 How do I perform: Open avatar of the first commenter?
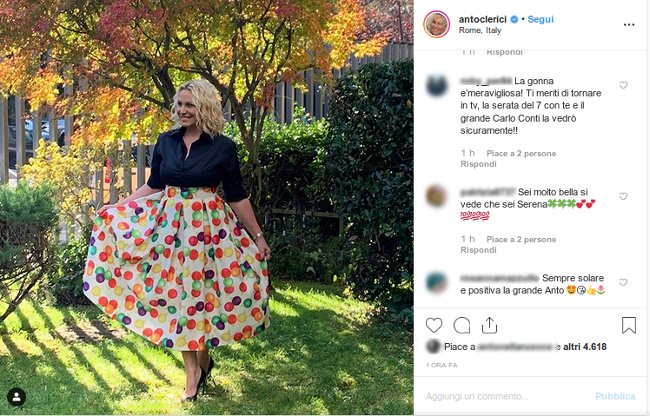coord(437,86)
